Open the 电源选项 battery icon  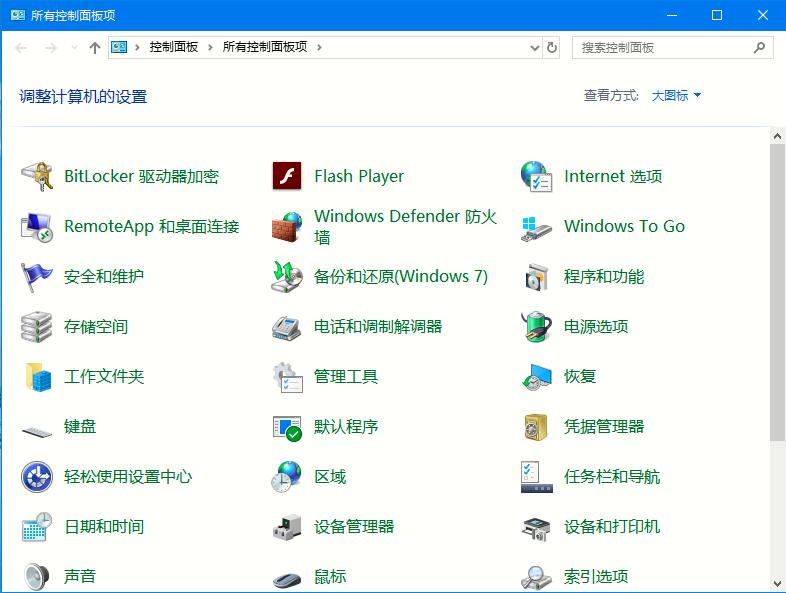[537, 327]
